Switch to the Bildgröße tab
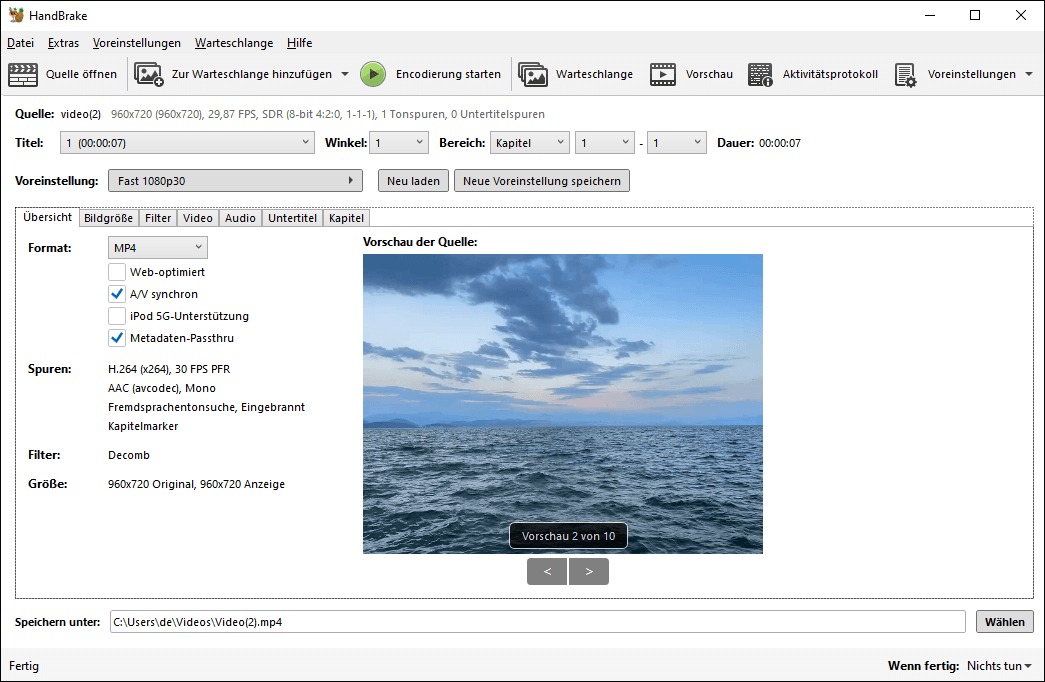1045x682 pixels. 109,218
